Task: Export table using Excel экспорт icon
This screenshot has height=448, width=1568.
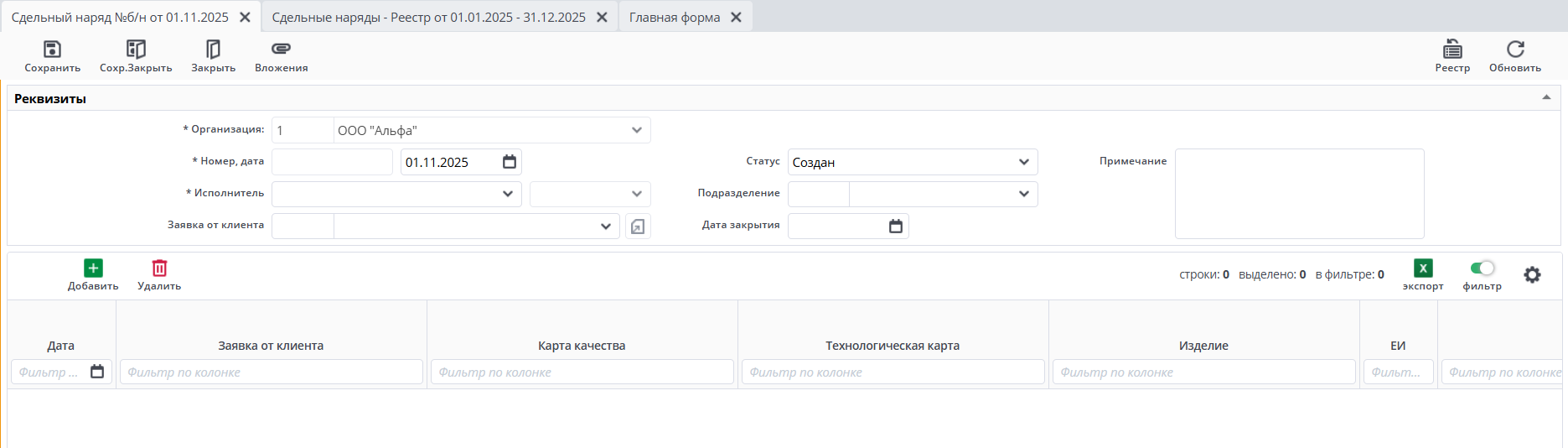Action: [1423, 268]
